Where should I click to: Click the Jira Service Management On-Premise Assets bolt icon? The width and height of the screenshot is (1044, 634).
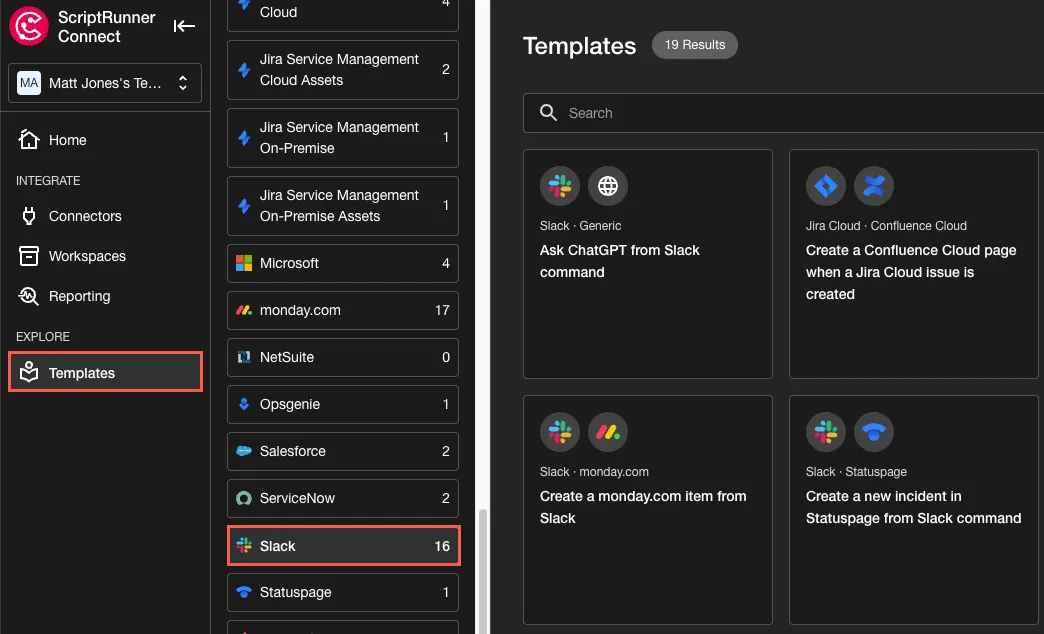tap(244, 205)
